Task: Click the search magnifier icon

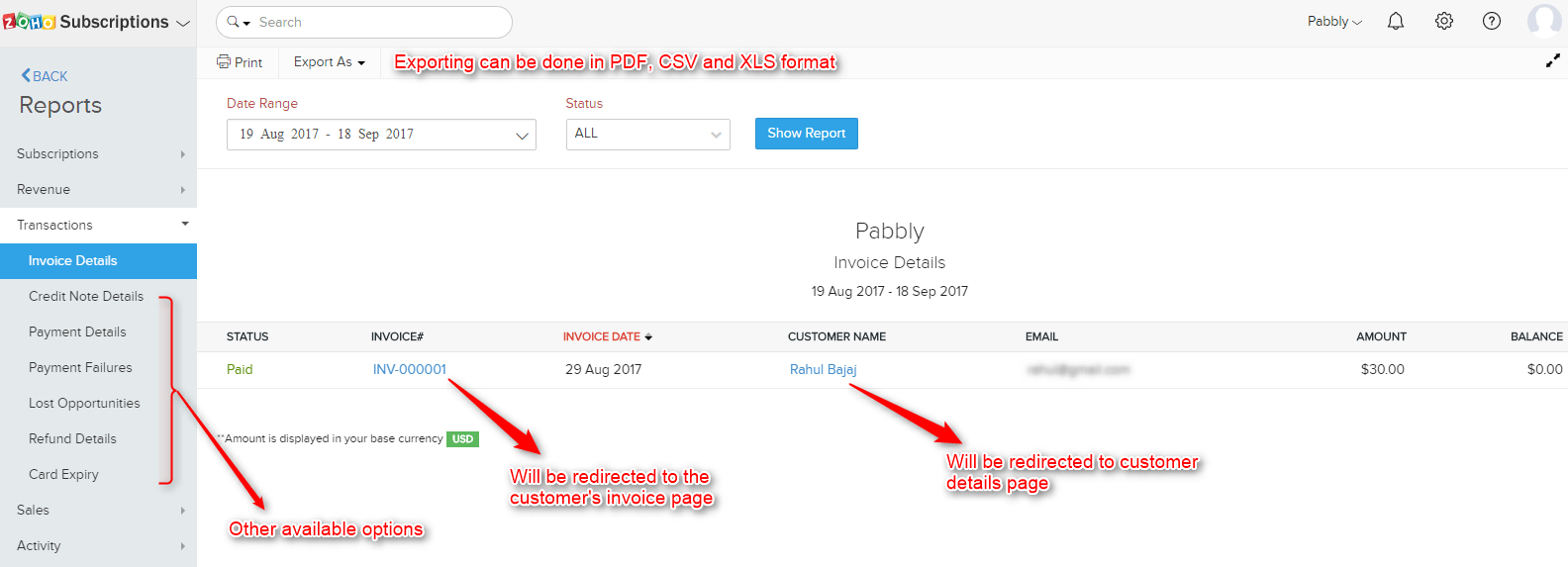Action: point(233,22)
